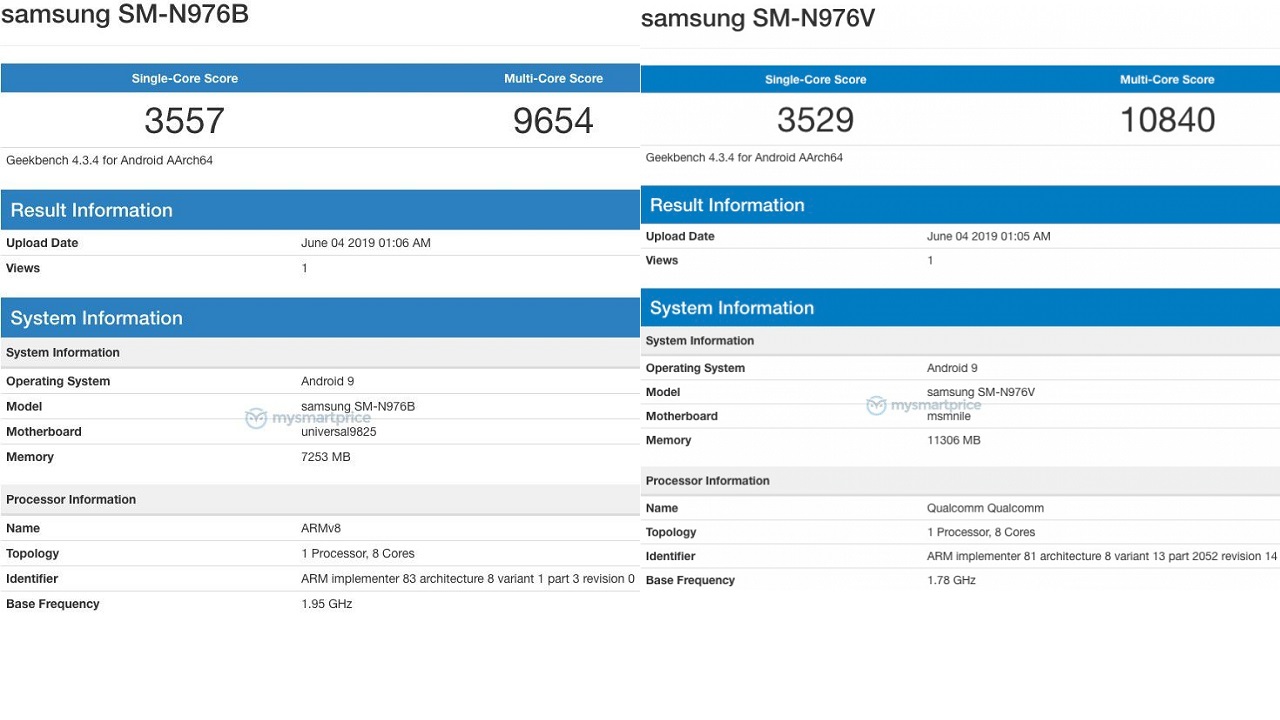Click the samsung SM-N976V page title

coord(758,19)
